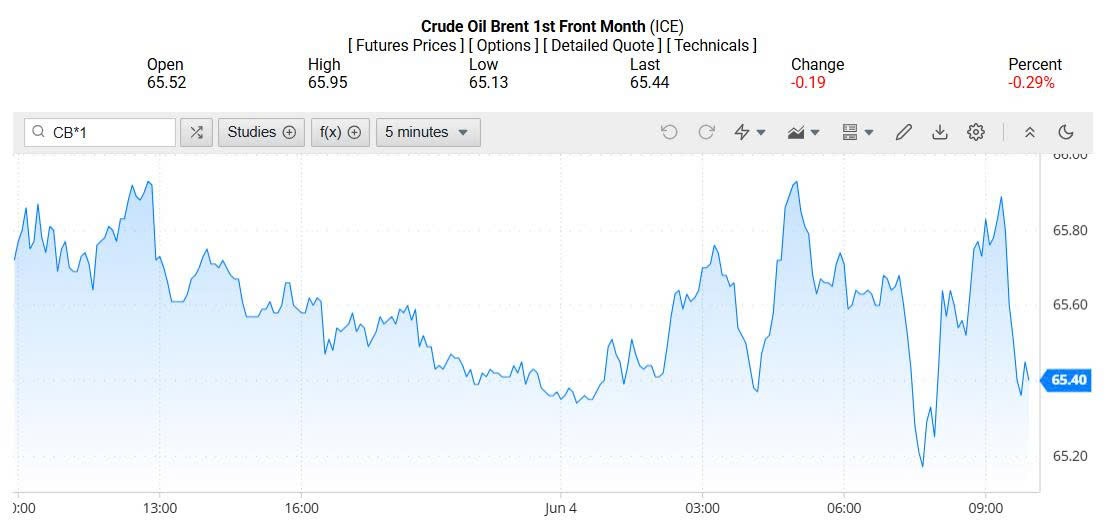
Task: Open chart settings gear
Action: pos(976,132)
